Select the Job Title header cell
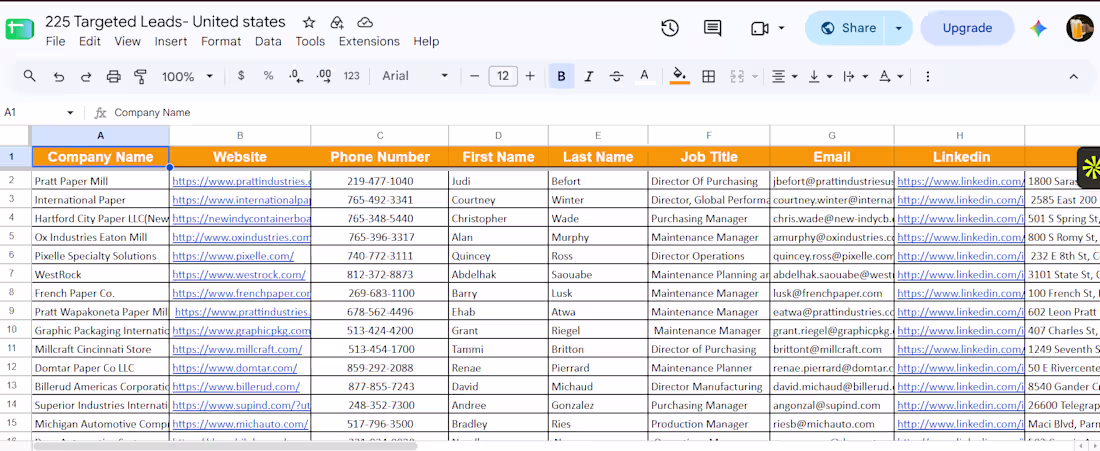Screen dimensions: 1100x451 point(709,157)
